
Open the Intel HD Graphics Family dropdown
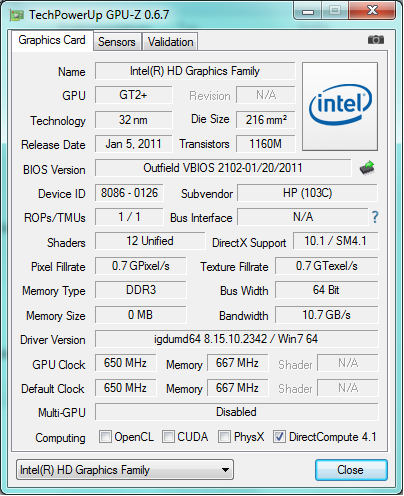coord(125,470)
